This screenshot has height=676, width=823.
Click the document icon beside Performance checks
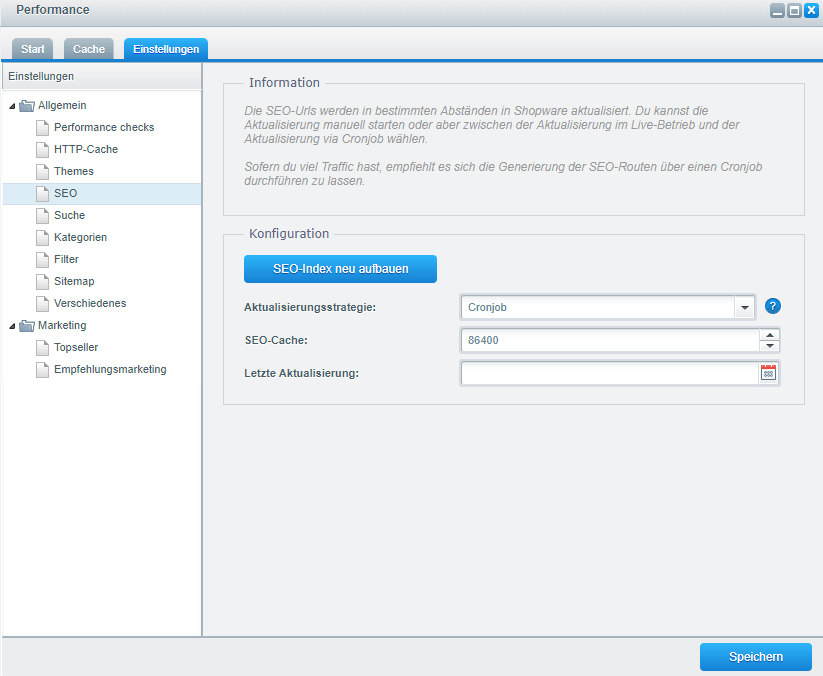(x=42, y=127)
